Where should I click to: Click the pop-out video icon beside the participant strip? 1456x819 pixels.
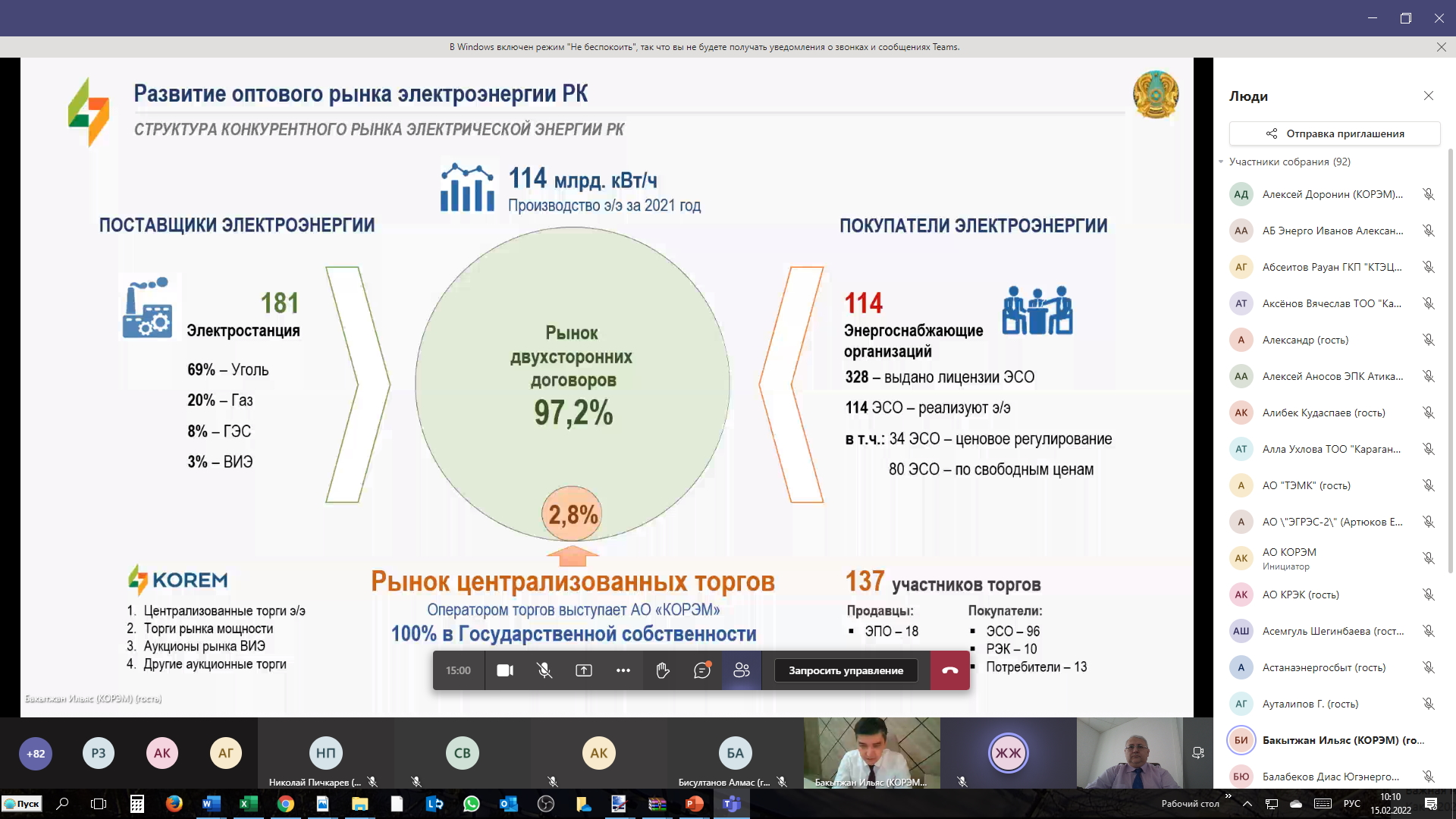click(1198, 753)
